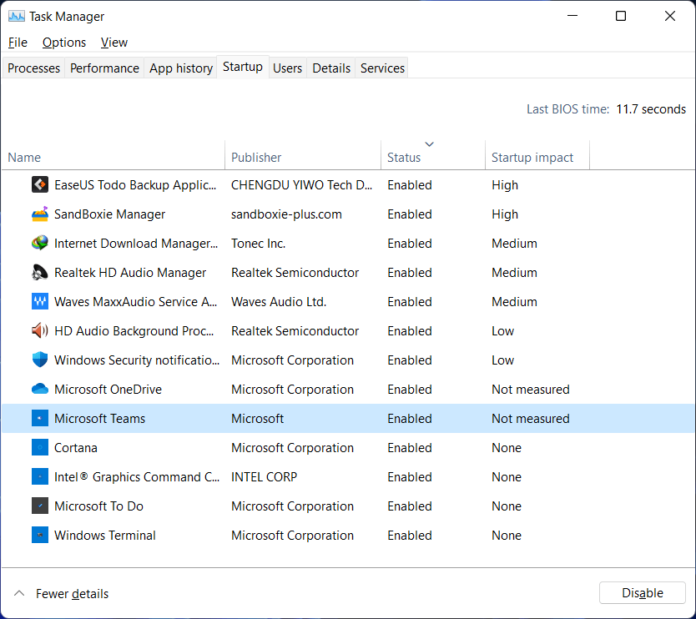
Task: Minimize the Task Manager window
Action: pos(573,16)
